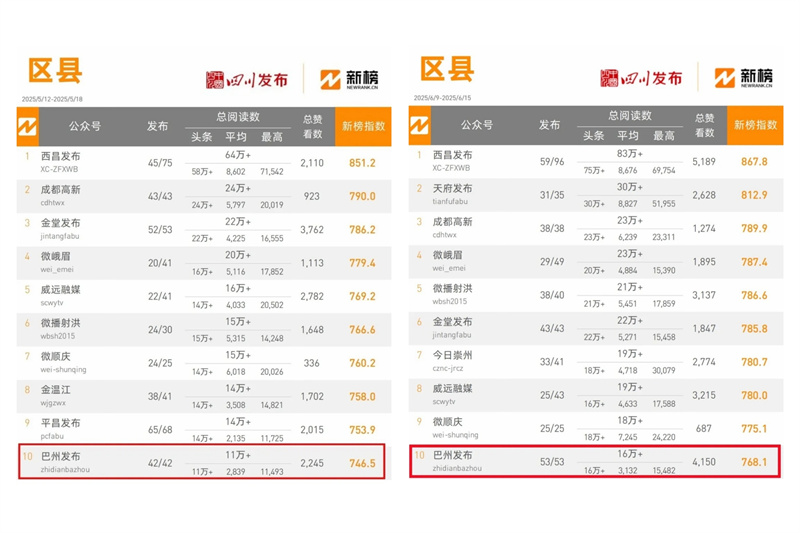
Task: Click the 新榜指数 column header in left table
Action: [363, 126]
